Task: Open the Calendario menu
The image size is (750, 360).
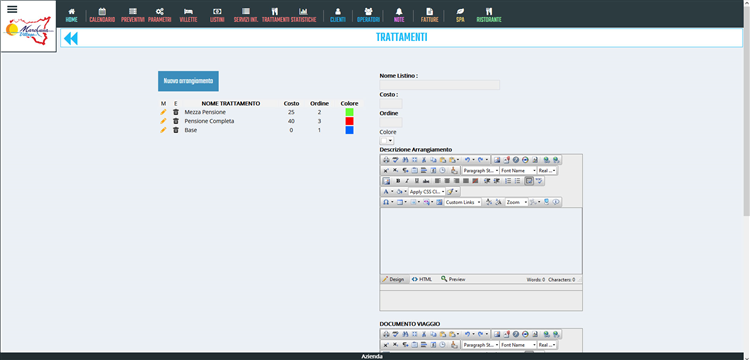Action: (102, 15)
